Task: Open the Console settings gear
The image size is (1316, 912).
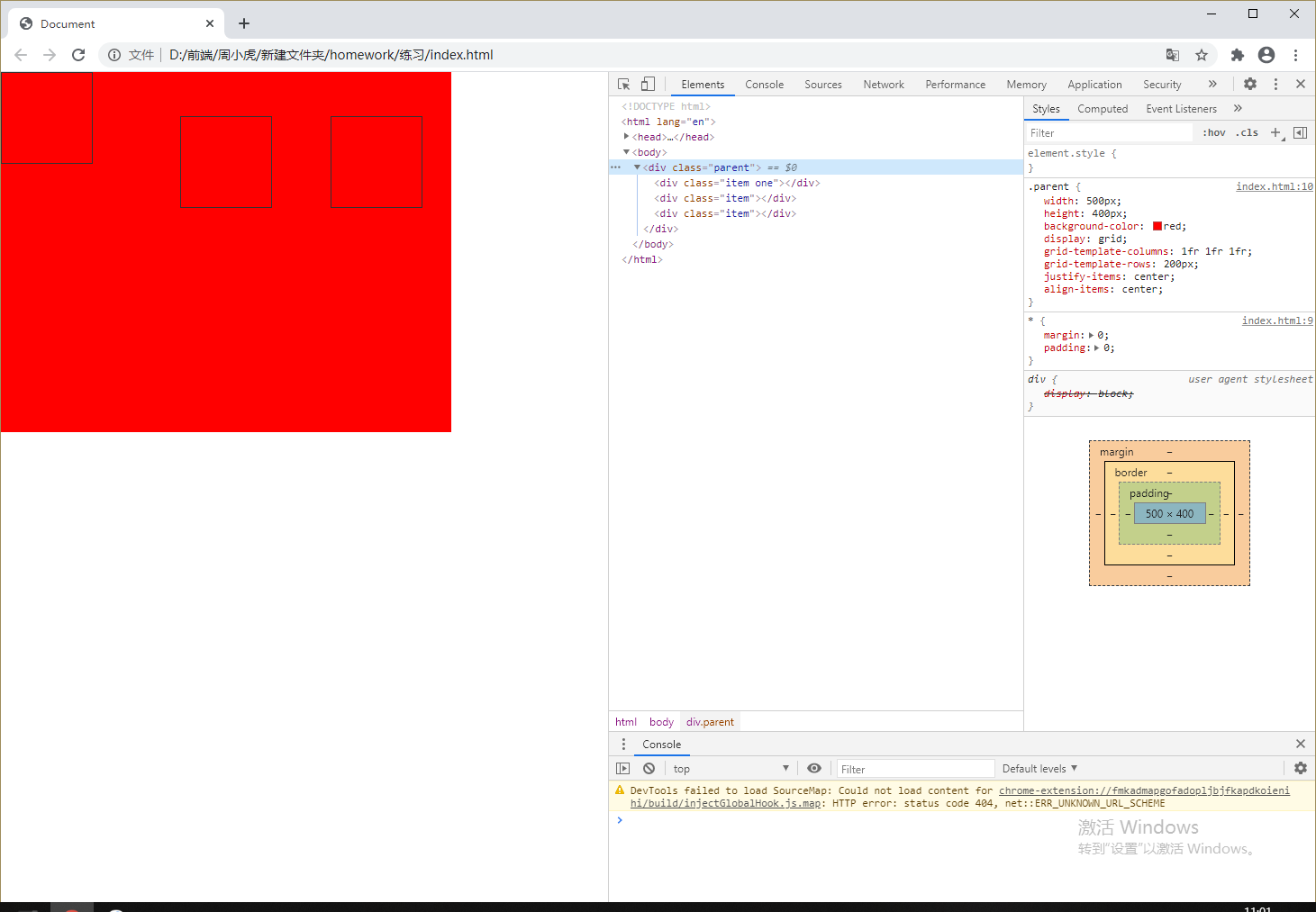Action: (1301, 768)
